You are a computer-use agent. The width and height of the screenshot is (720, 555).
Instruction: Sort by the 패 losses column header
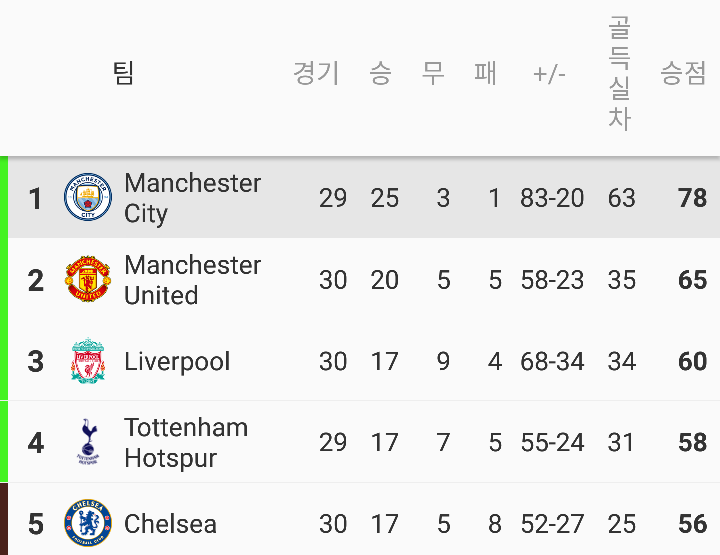(485, 73)
